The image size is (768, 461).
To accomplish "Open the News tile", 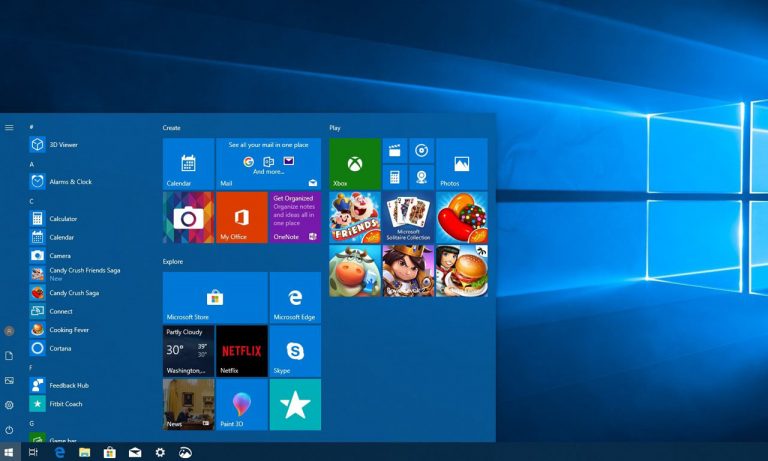I will coord(189,404).
